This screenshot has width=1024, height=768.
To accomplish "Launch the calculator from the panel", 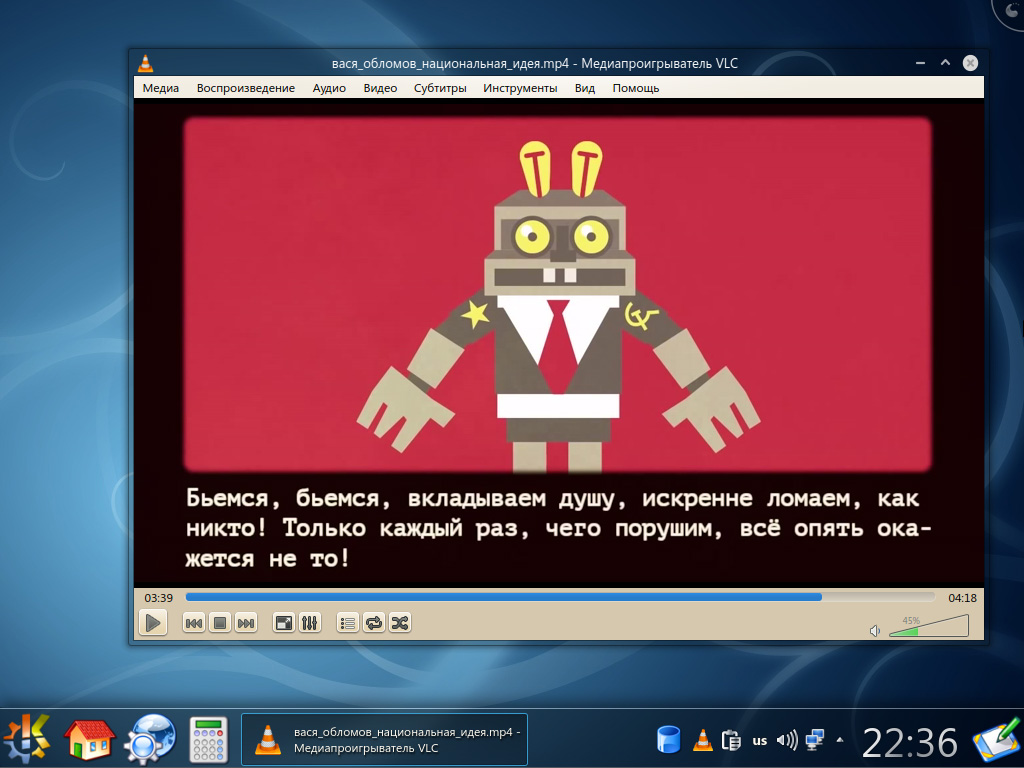I will tap(210, 740).
